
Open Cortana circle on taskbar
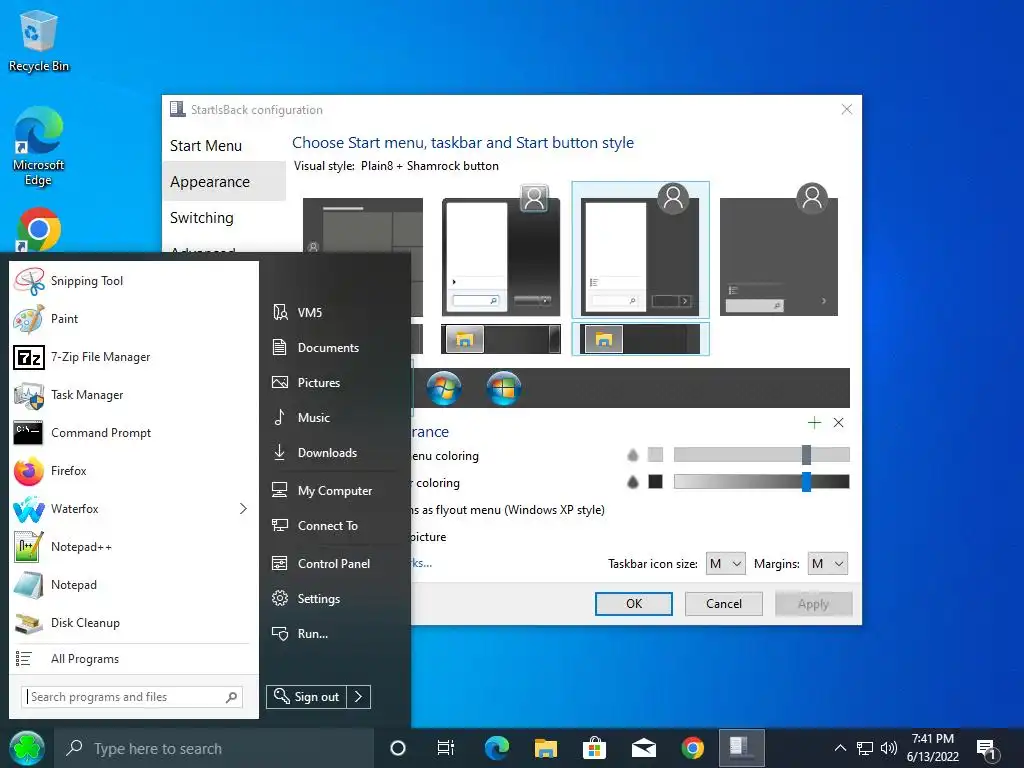398,748
